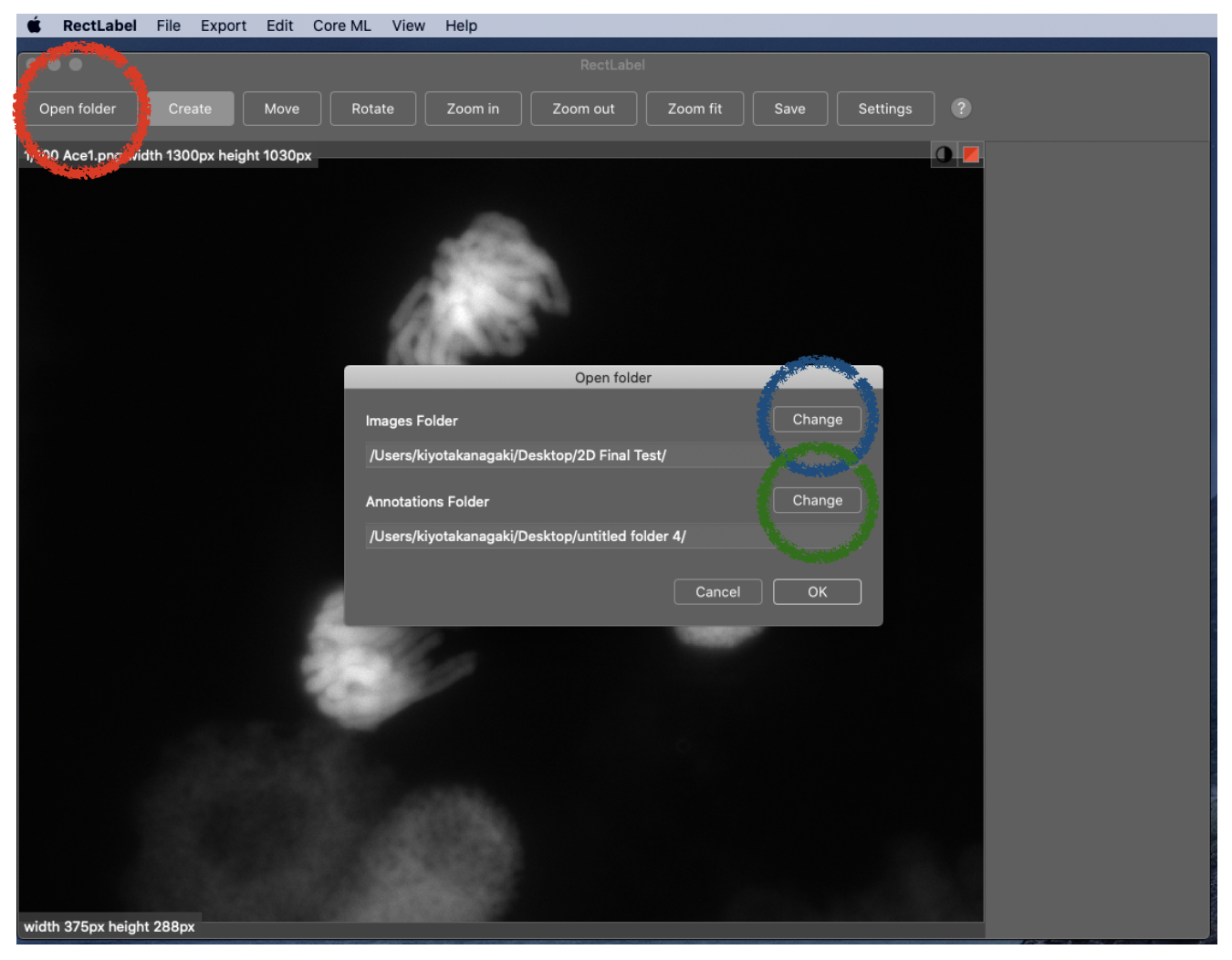This screenshot has width=1232, height=960.
Task: Click Zoom fit in the toolbar
Action: [x=694, y=109]
